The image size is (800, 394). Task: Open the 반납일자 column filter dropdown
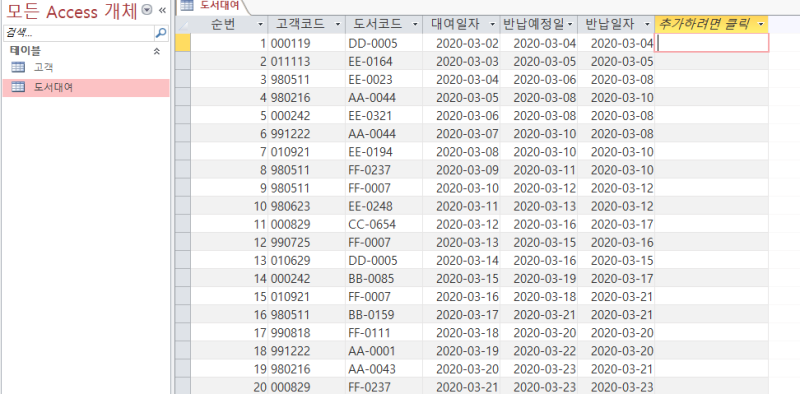pos(648,24)
